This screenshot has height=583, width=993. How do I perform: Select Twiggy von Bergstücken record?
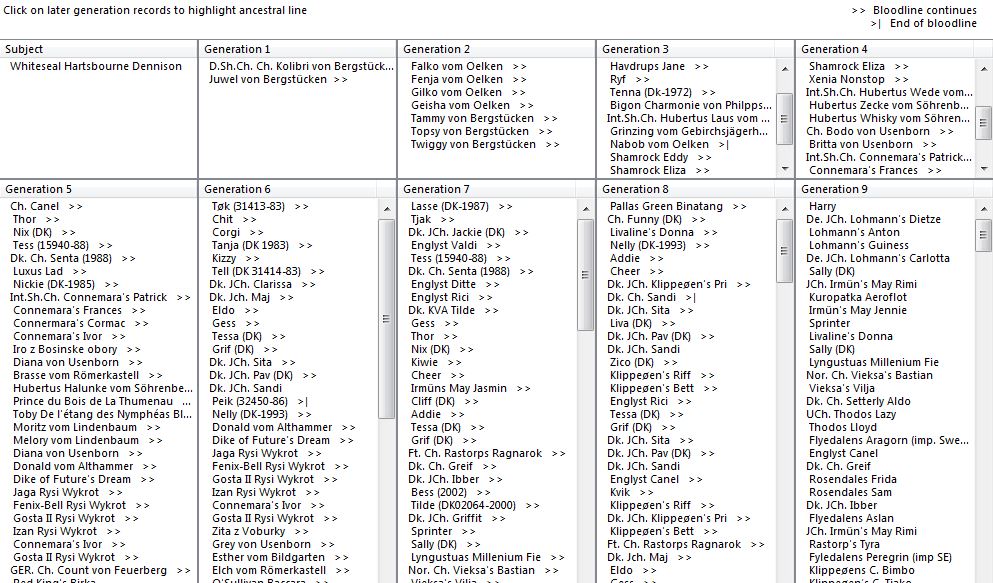click(485, 144)
